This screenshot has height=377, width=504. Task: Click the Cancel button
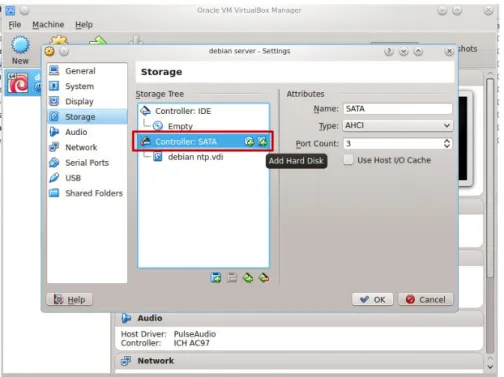426,299
